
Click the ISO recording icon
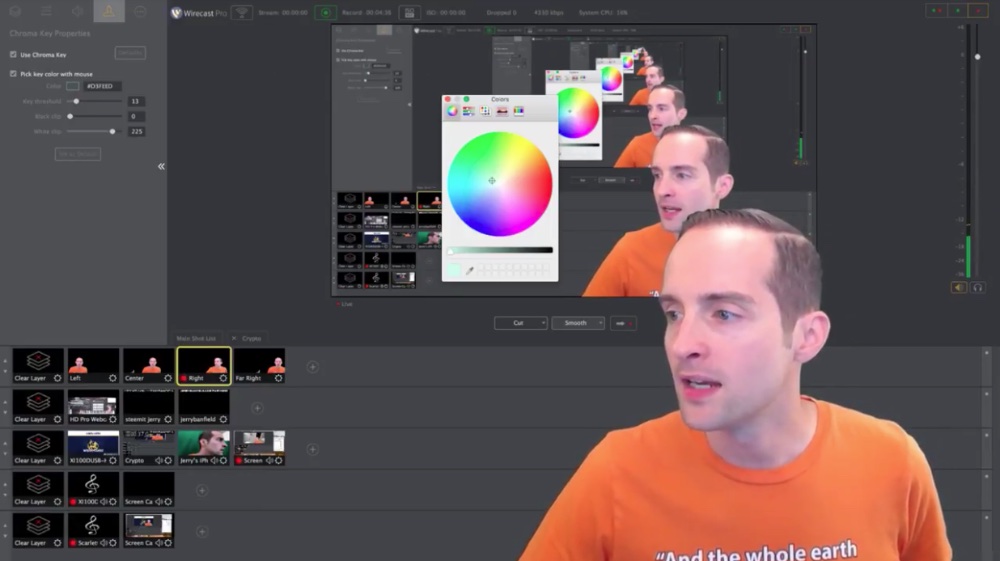point(409,12)
